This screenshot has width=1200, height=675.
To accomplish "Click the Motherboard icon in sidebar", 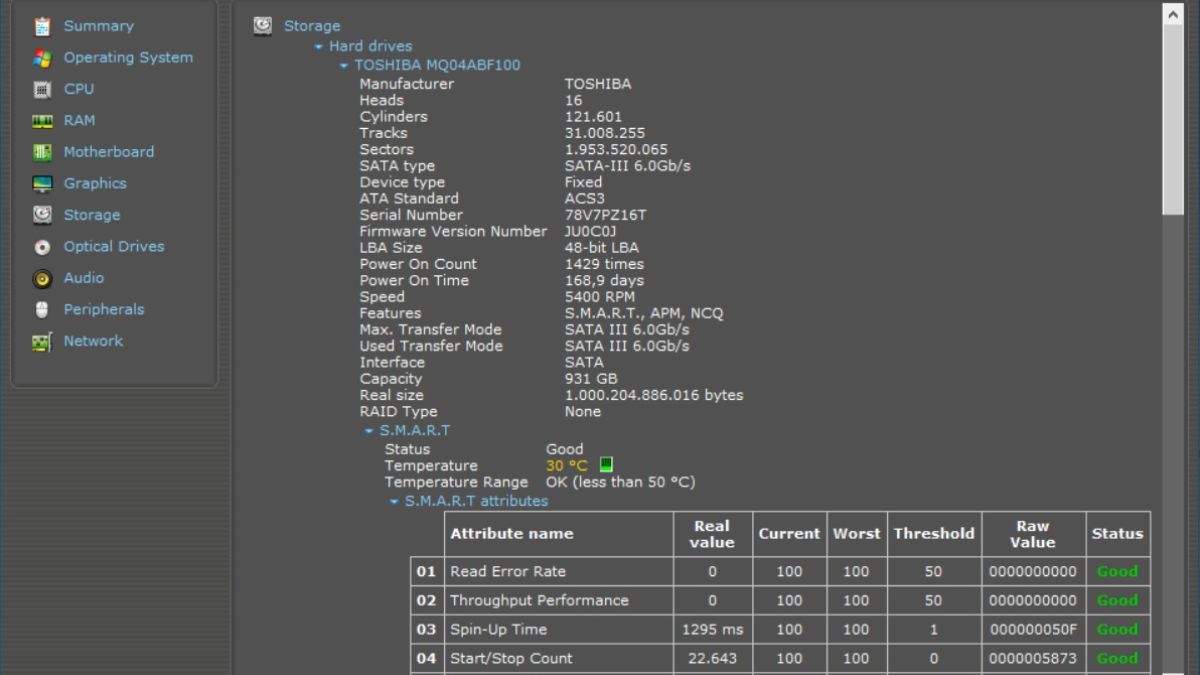I will click(x=42, y=152).
